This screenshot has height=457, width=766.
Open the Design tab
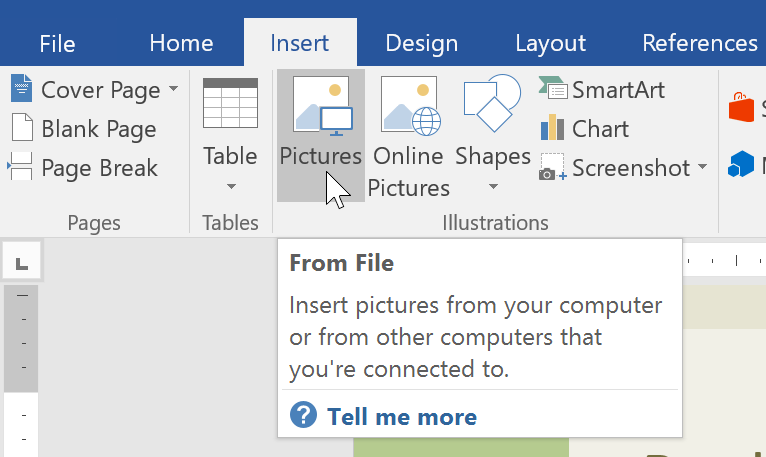pos(421,43)
